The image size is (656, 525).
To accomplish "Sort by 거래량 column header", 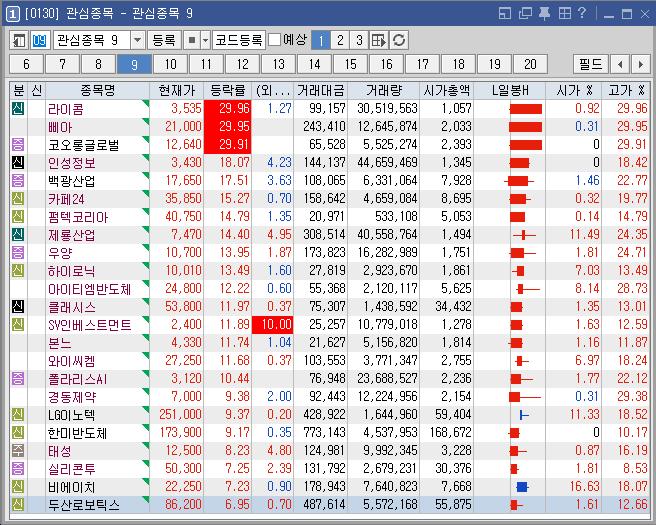I will [384, 90].
